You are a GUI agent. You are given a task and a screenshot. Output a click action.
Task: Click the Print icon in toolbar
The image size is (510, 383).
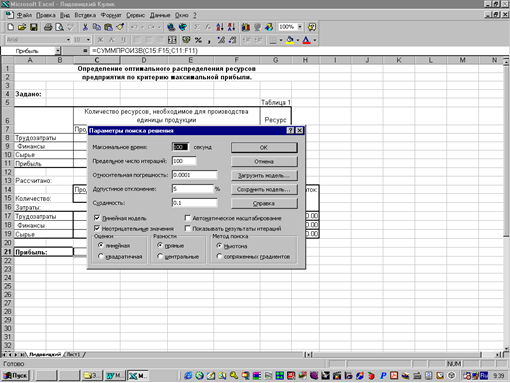click(48, 27)
